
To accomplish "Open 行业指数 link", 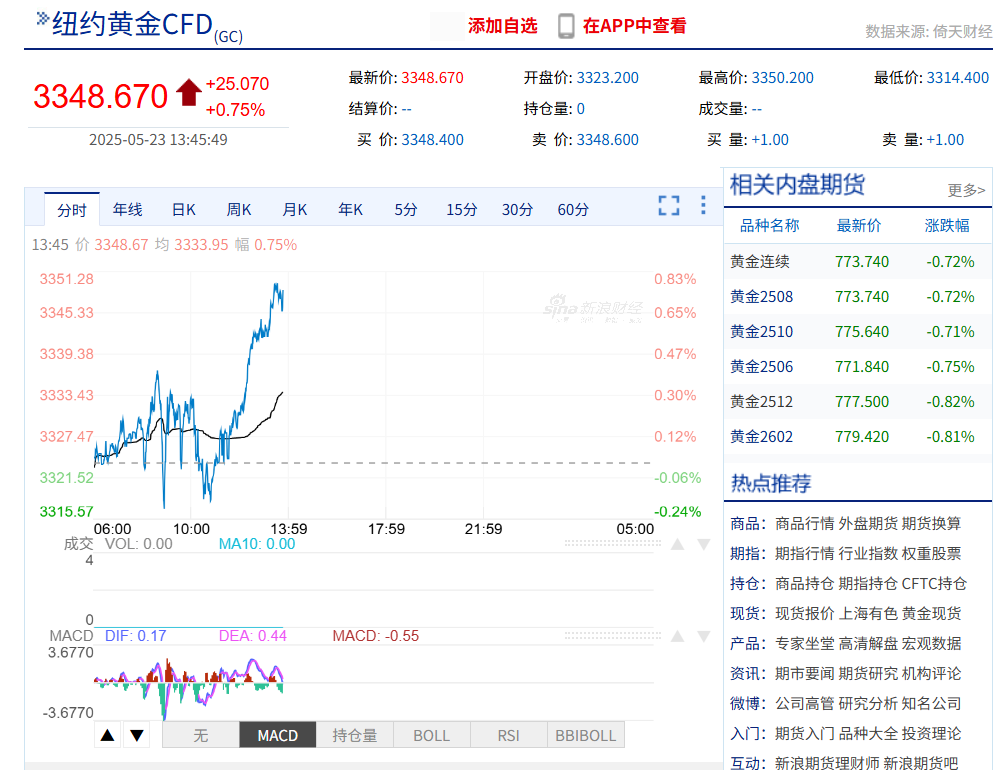I will (868, 553).
